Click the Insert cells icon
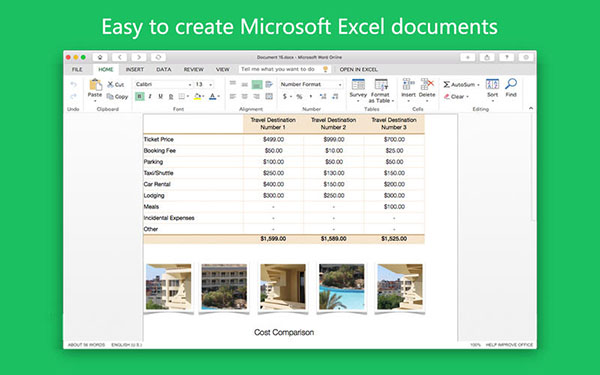Screen dimensions: 600x375 [408, 84]
